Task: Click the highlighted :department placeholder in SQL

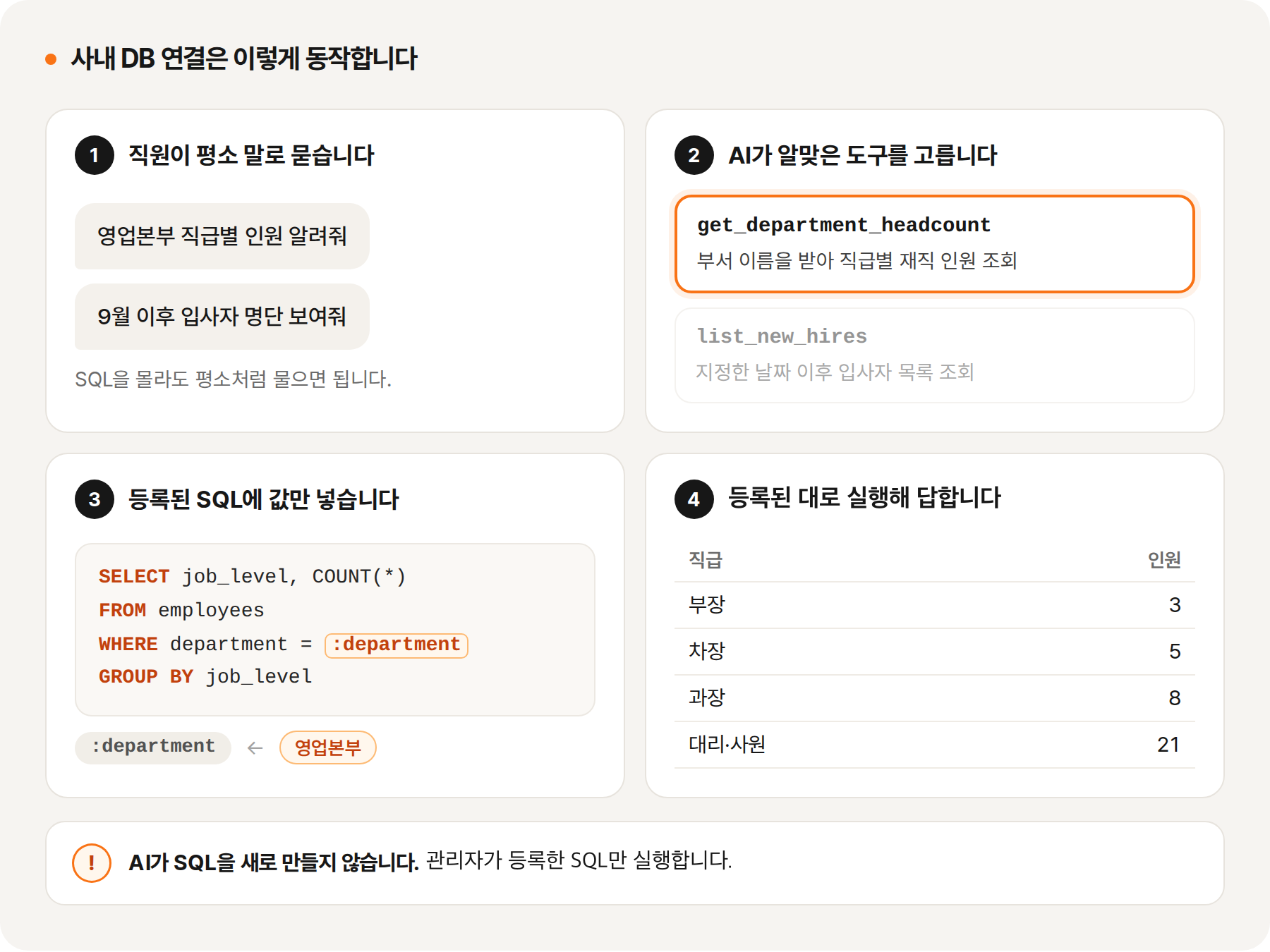Action: point(397,645)
